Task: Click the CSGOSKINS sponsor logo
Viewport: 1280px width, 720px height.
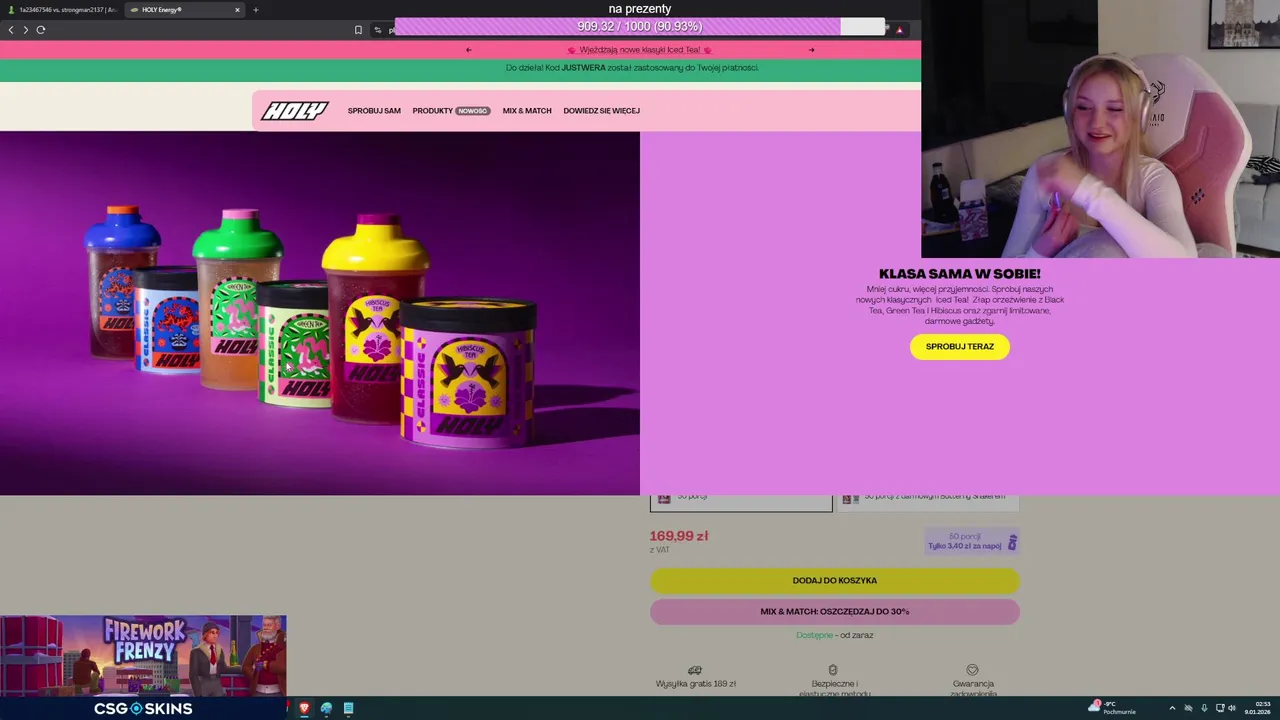Action: pyautogui.click(x=143, y=708)
